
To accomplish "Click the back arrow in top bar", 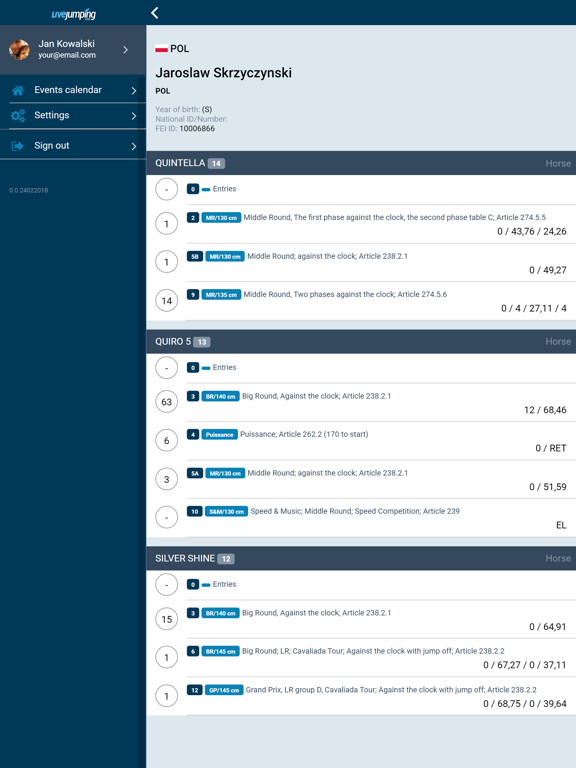I will pos(155,13).
